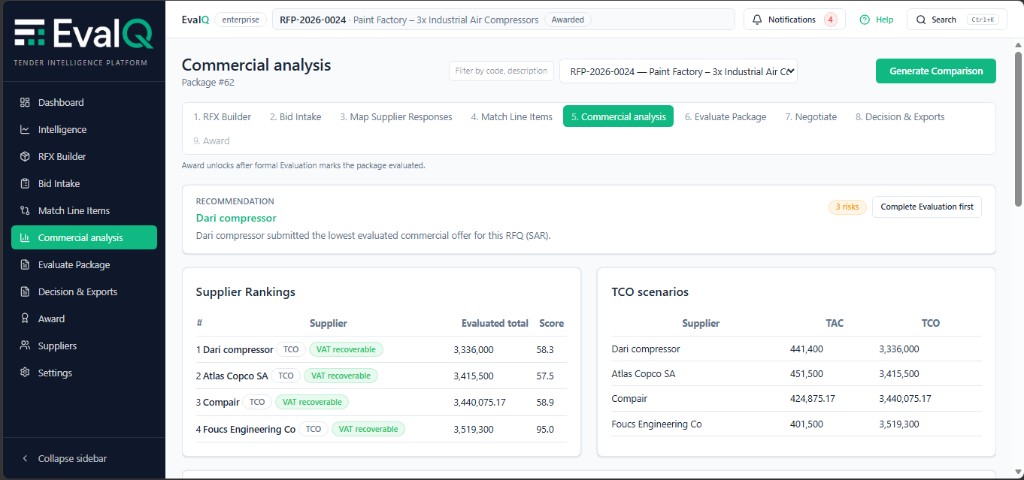Click Collapse sidebar at the bottom
The width and height of the screenshot is (1024, 480).
[84, 458]
